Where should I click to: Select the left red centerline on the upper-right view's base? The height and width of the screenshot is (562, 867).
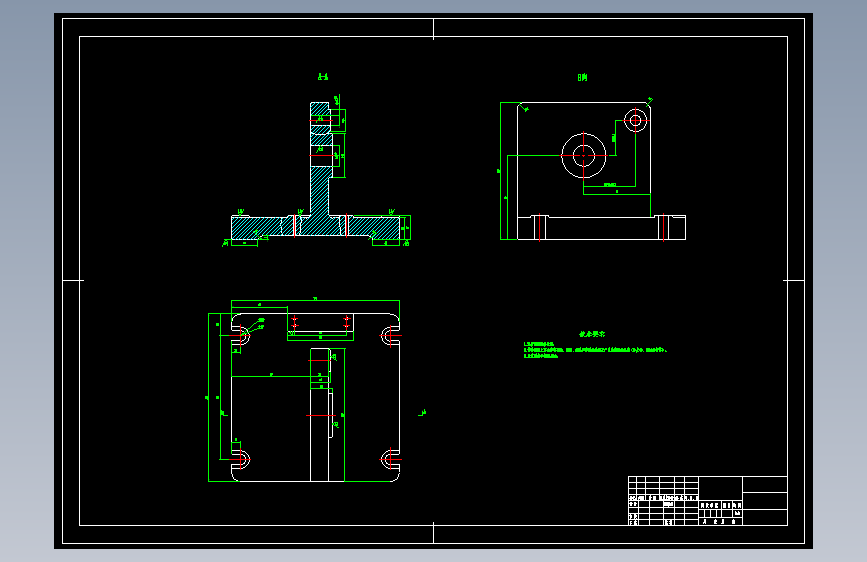point(540,227)
